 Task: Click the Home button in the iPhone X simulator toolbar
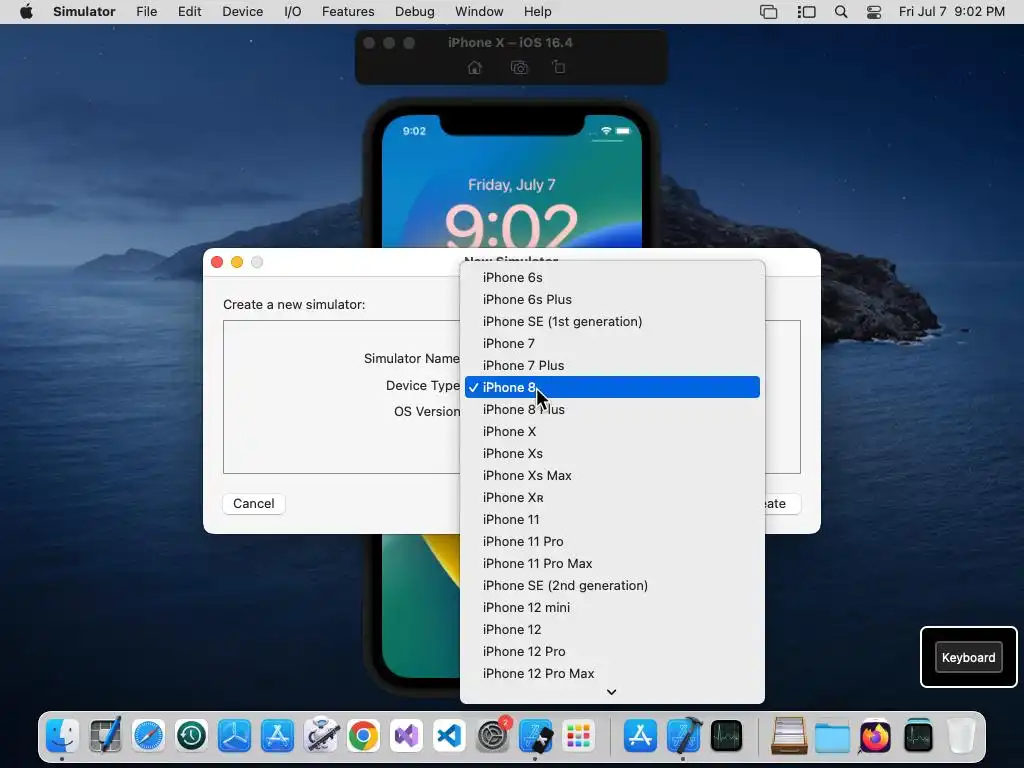coord(475,67)
